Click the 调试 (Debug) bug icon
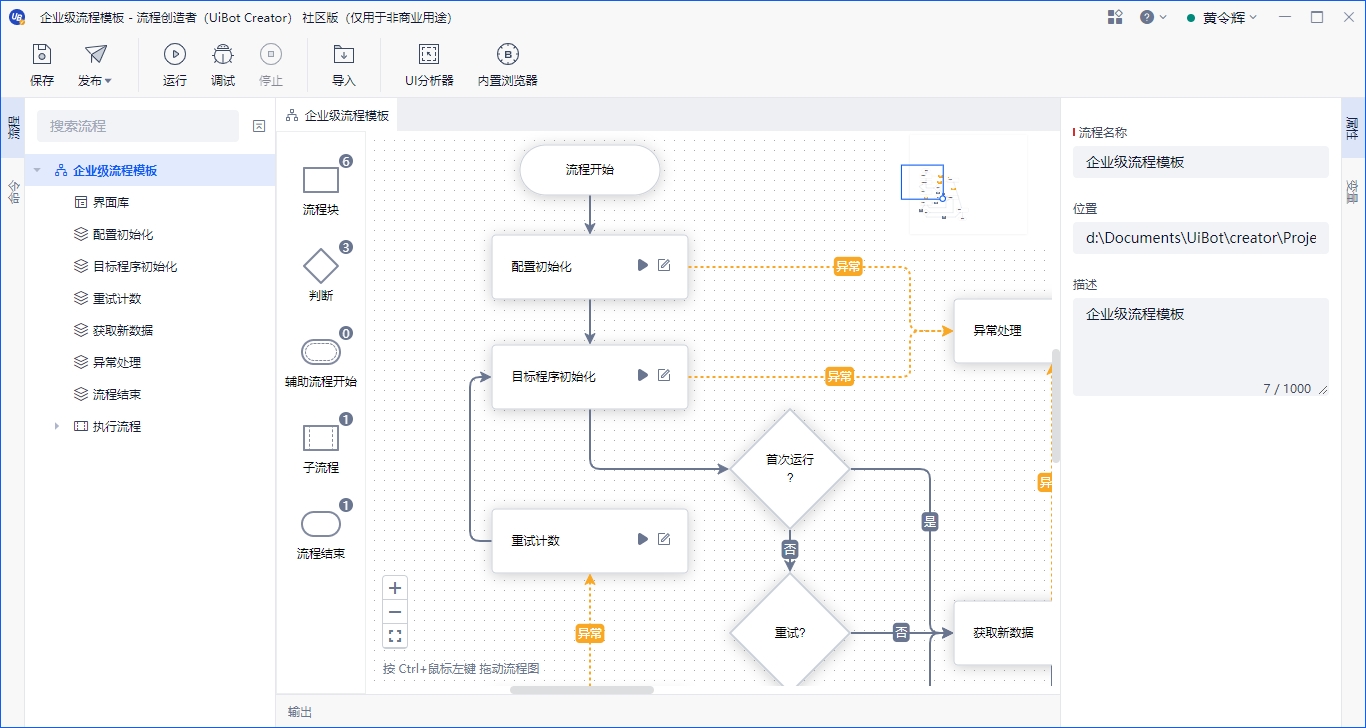 (223, 55)
